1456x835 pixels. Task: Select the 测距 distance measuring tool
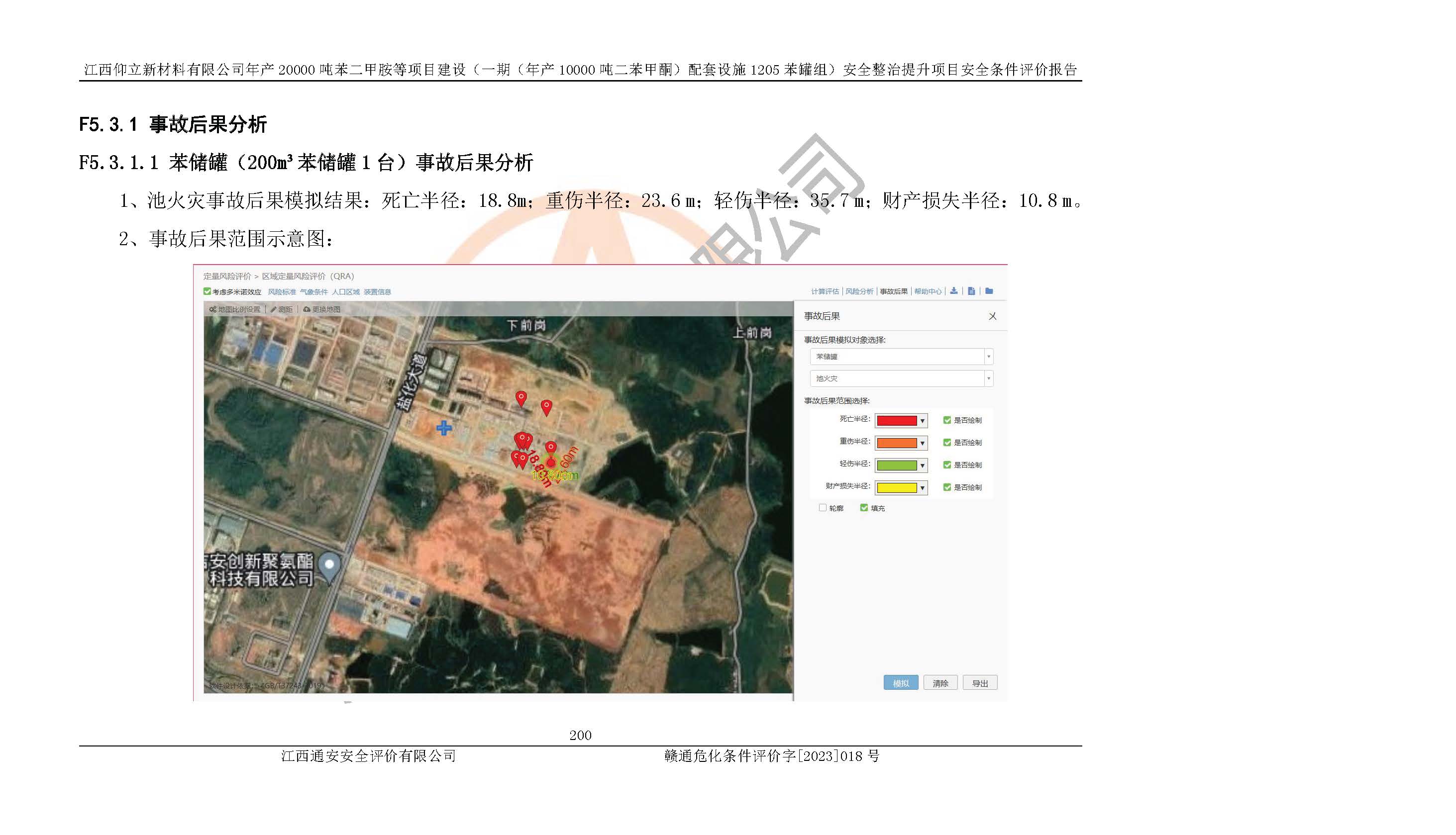point(282,309)
